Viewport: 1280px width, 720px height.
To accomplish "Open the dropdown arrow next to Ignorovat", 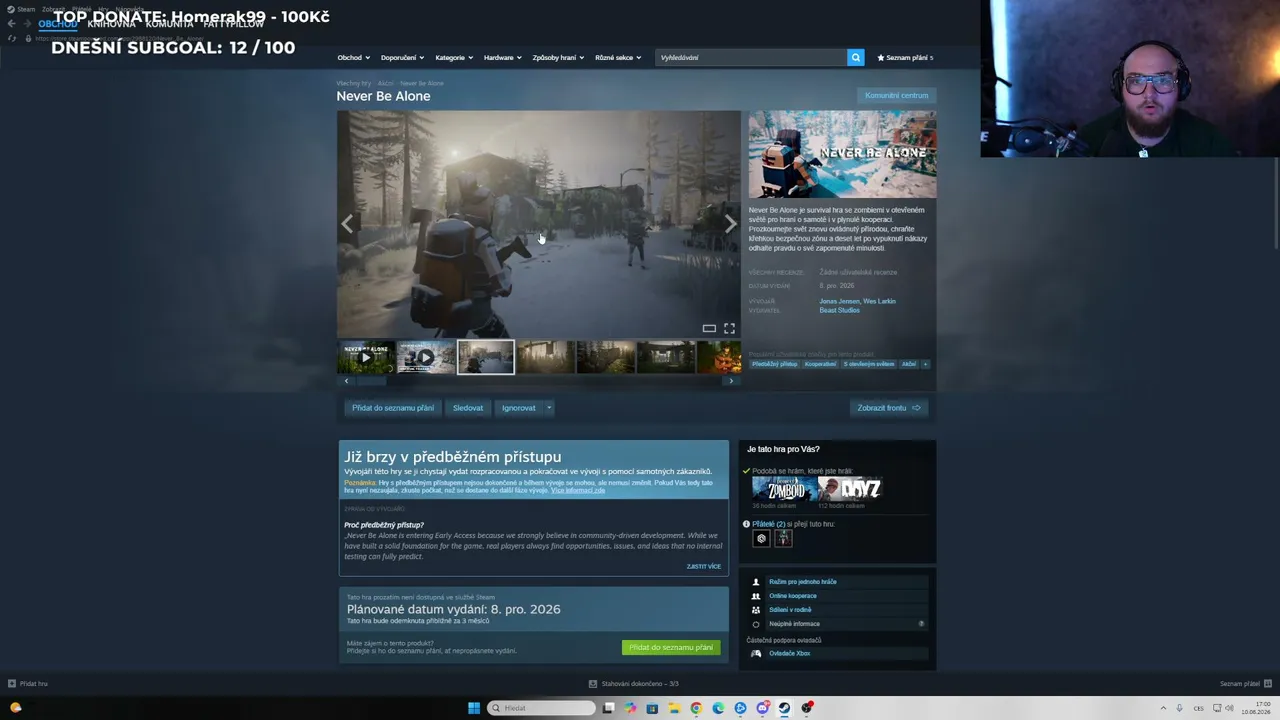I will (x=548, y=408).
